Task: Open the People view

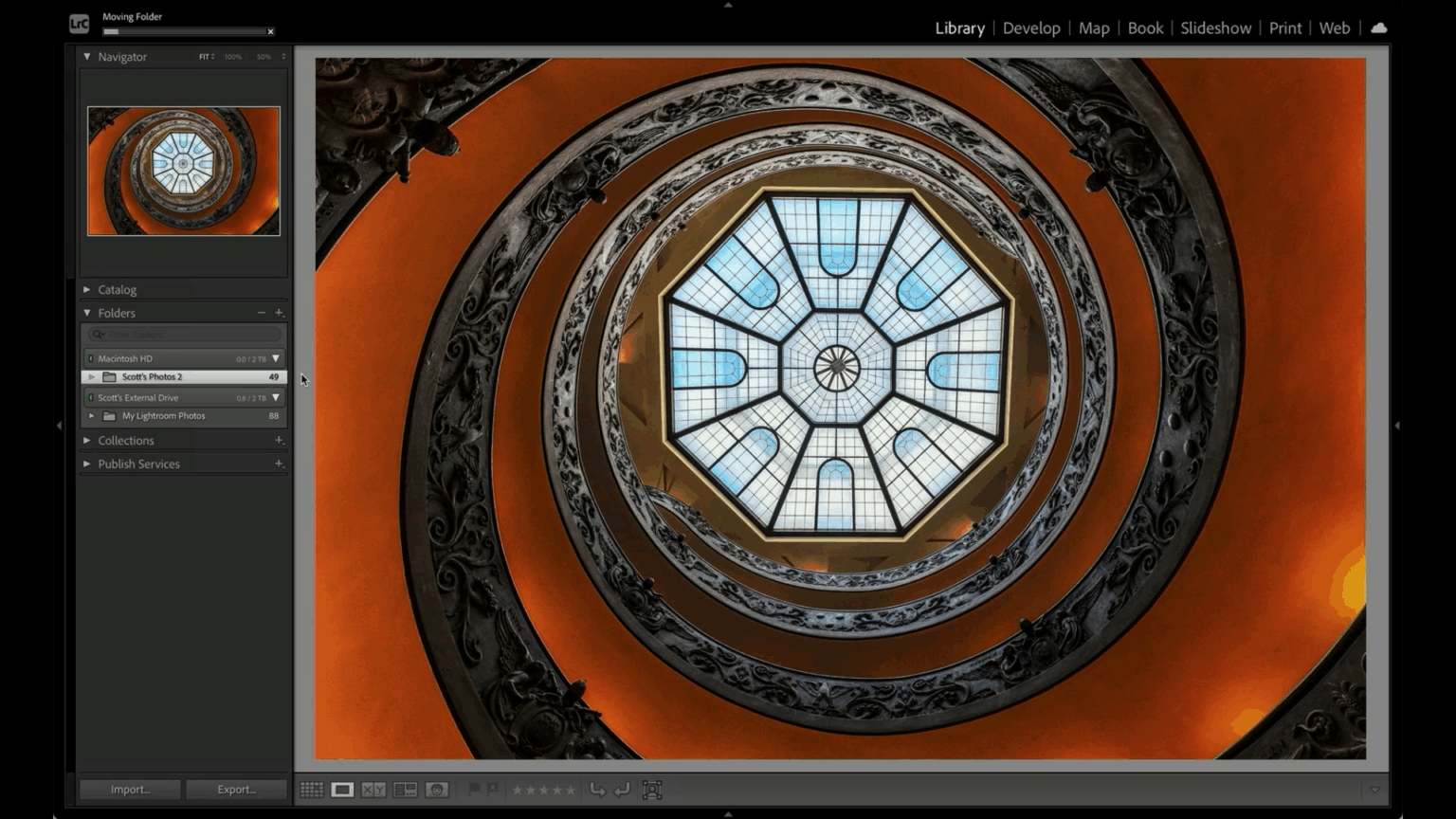Action: [x=437, y=790]
